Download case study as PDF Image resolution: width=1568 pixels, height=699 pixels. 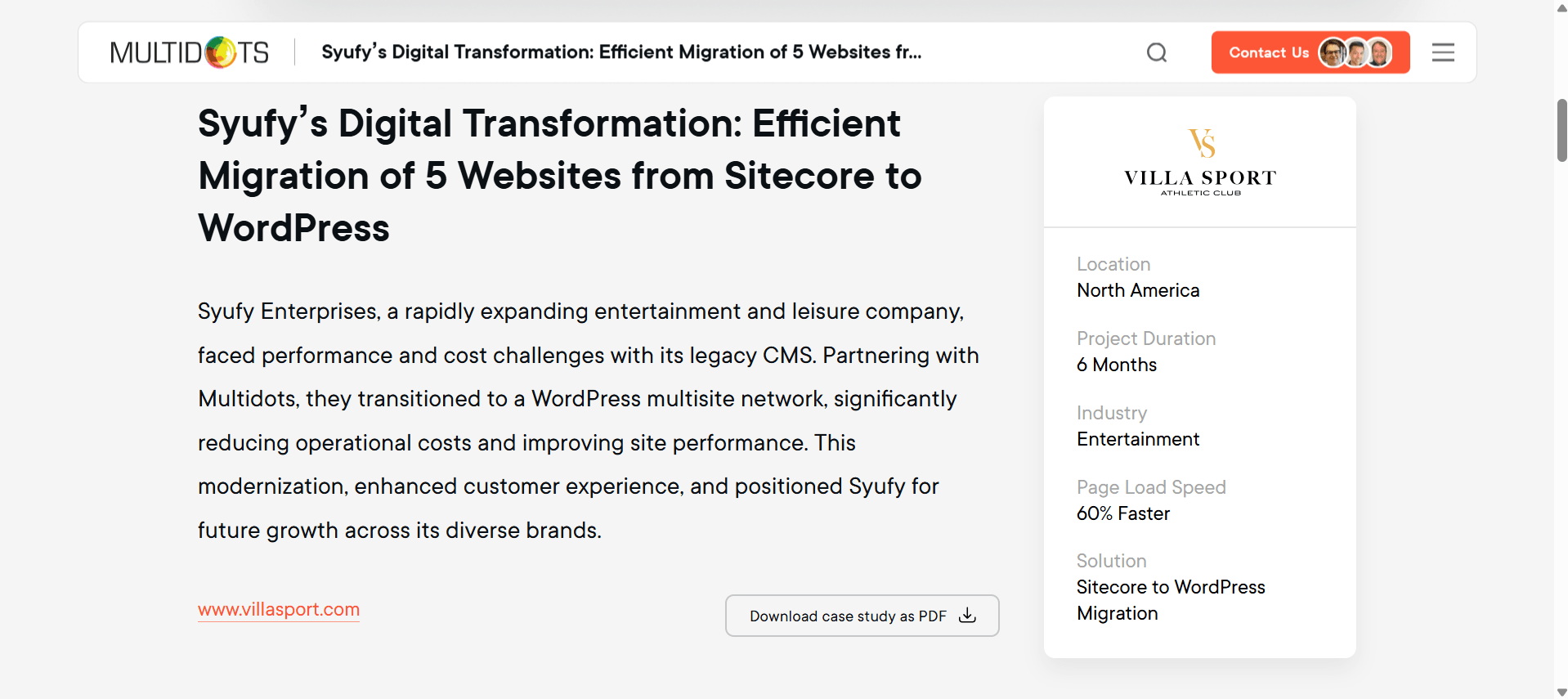coord(862,616)
